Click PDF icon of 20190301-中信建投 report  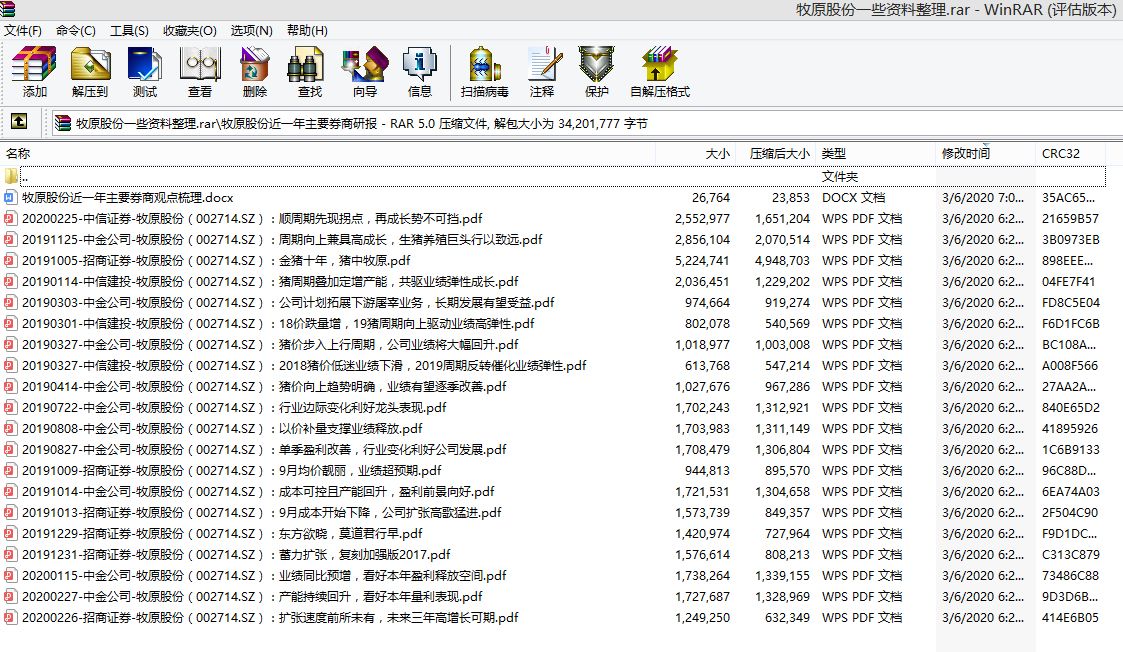pos(11,324)
